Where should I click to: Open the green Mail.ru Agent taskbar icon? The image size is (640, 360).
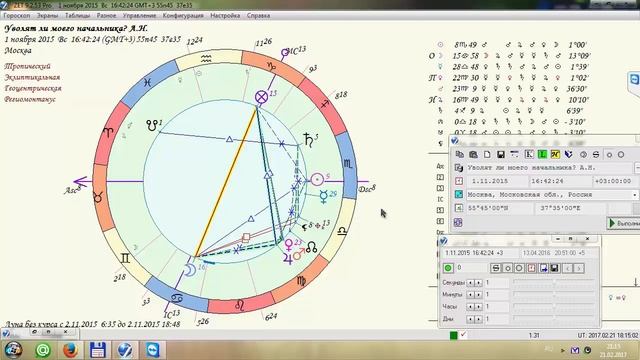42,350
